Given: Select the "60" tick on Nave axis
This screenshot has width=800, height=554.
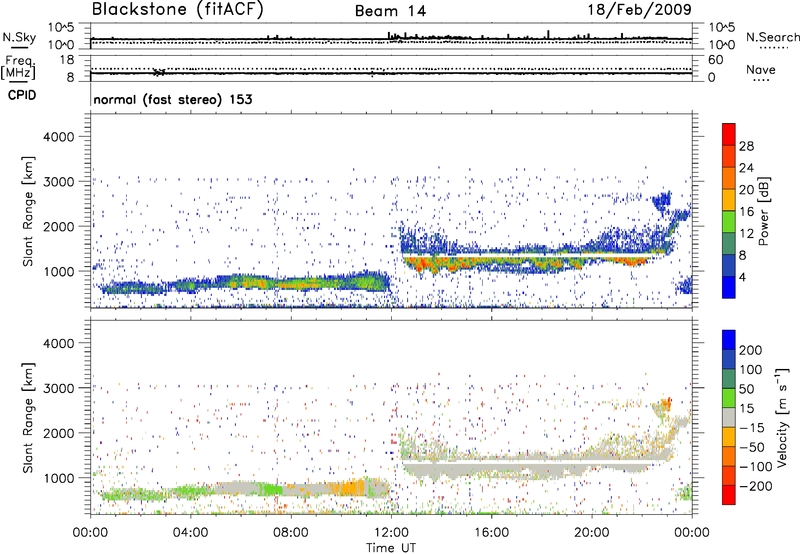Looking at the screenshot, I should (x=715, y=60).
